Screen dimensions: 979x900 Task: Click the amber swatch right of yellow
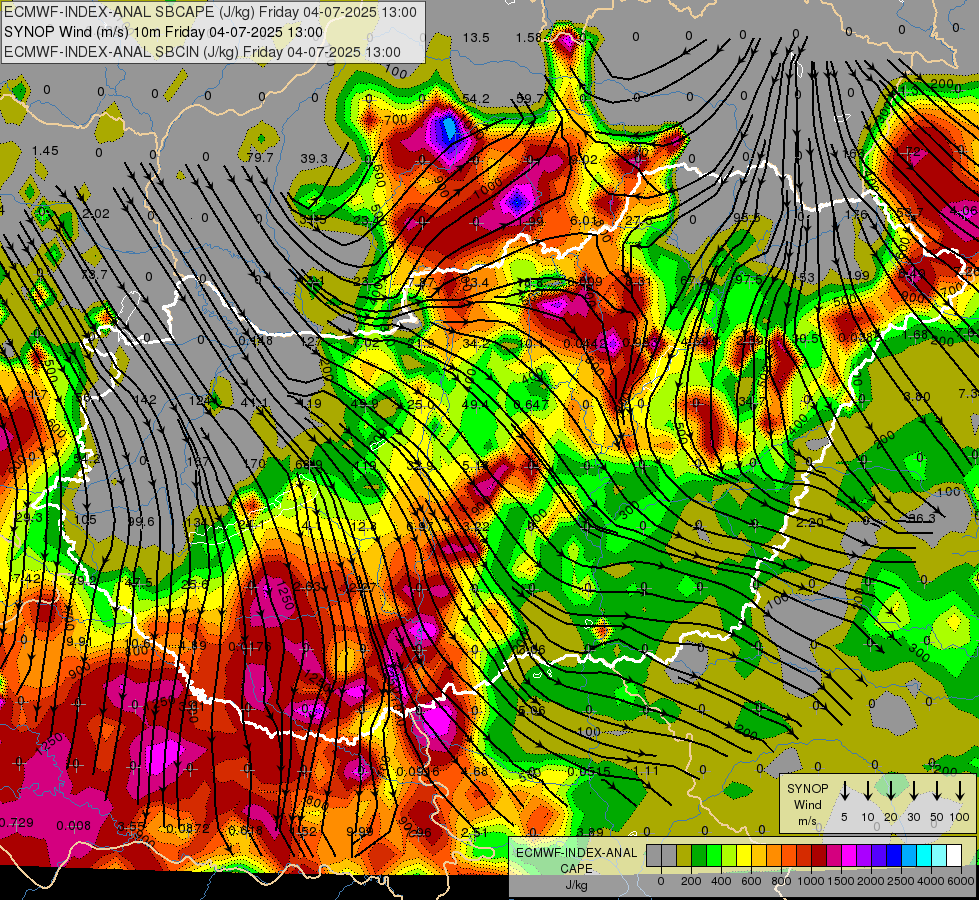click(759, 856)
